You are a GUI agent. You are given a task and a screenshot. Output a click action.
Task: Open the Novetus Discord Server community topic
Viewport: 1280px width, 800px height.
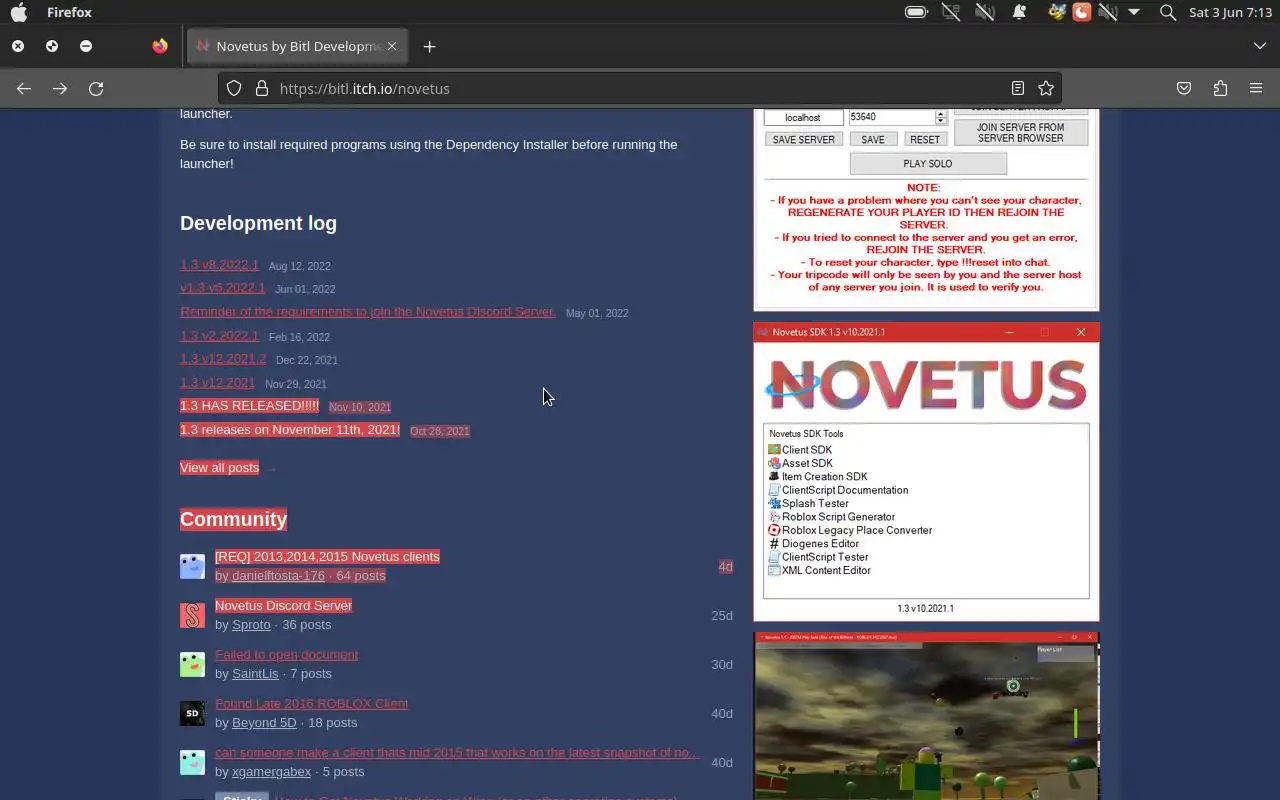click(283, 605)
